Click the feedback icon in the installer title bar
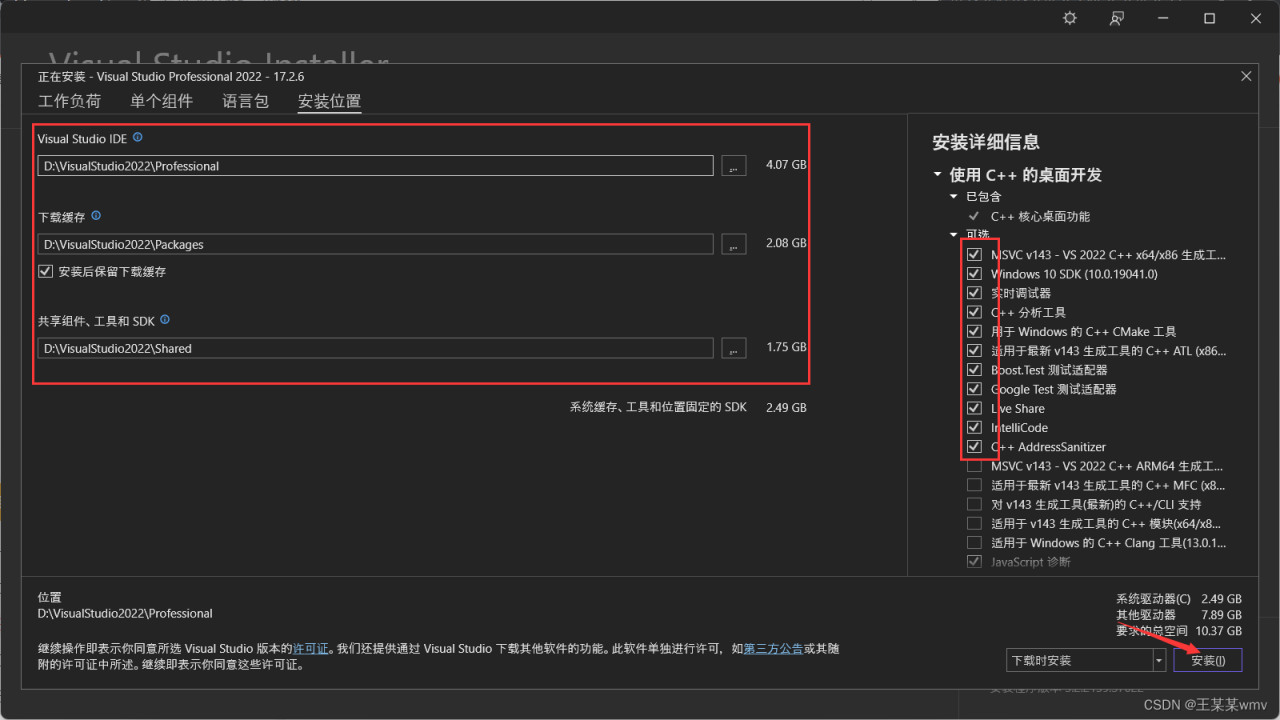 (1117, 18)
